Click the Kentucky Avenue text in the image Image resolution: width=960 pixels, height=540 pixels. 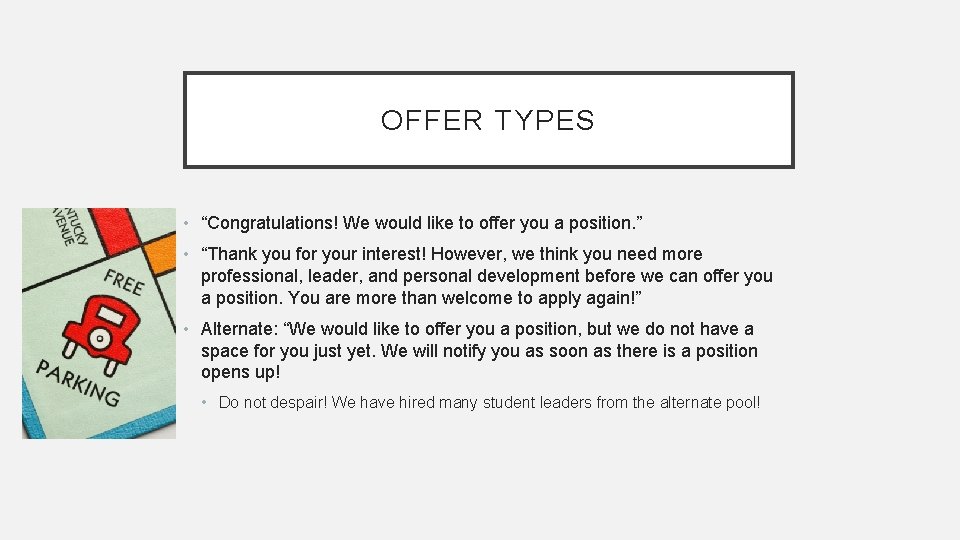pos(71,226)
